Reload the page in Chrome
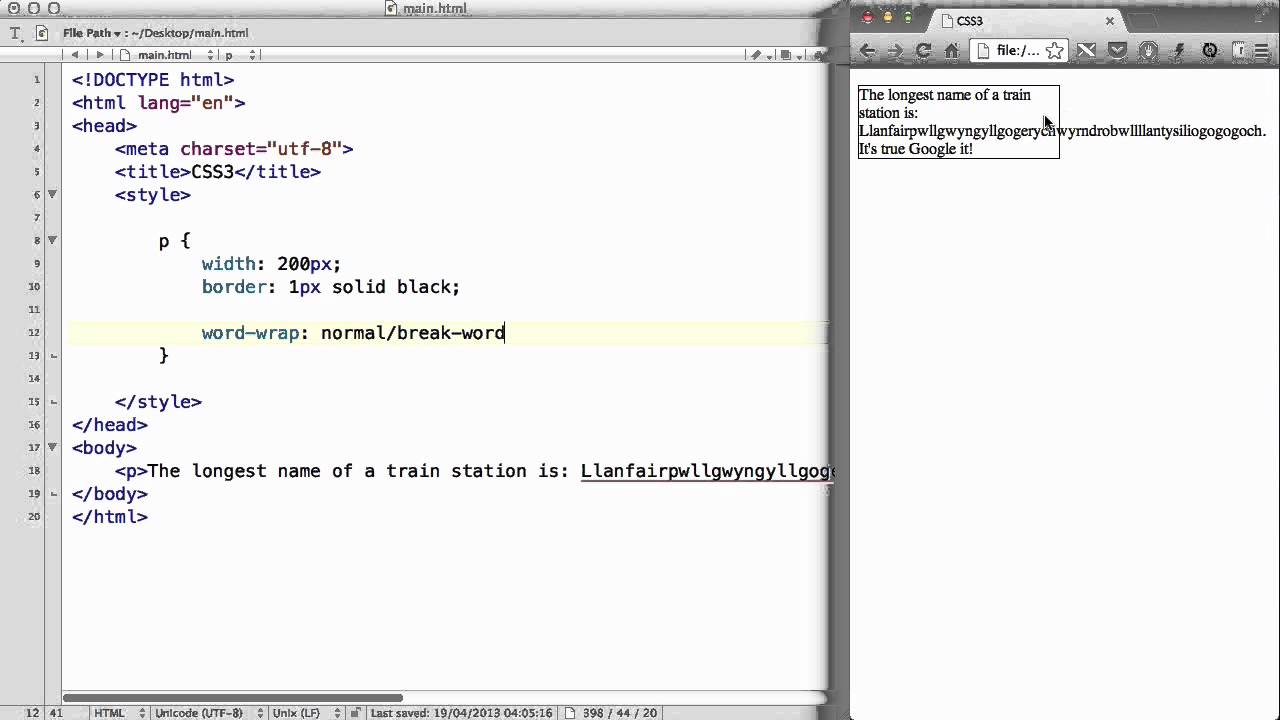Screen dimensions: 1280x720 coord(923,50)
